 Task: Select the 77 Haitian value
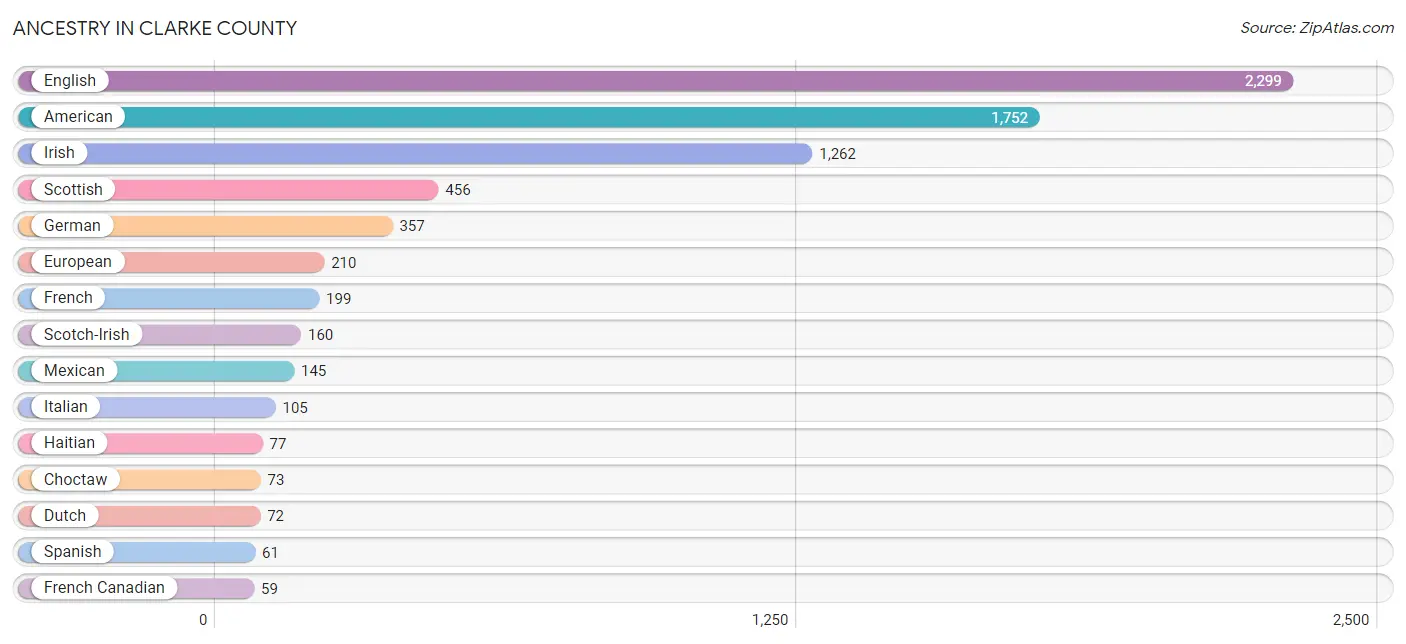pyautogui.click(x=278, y=444)
